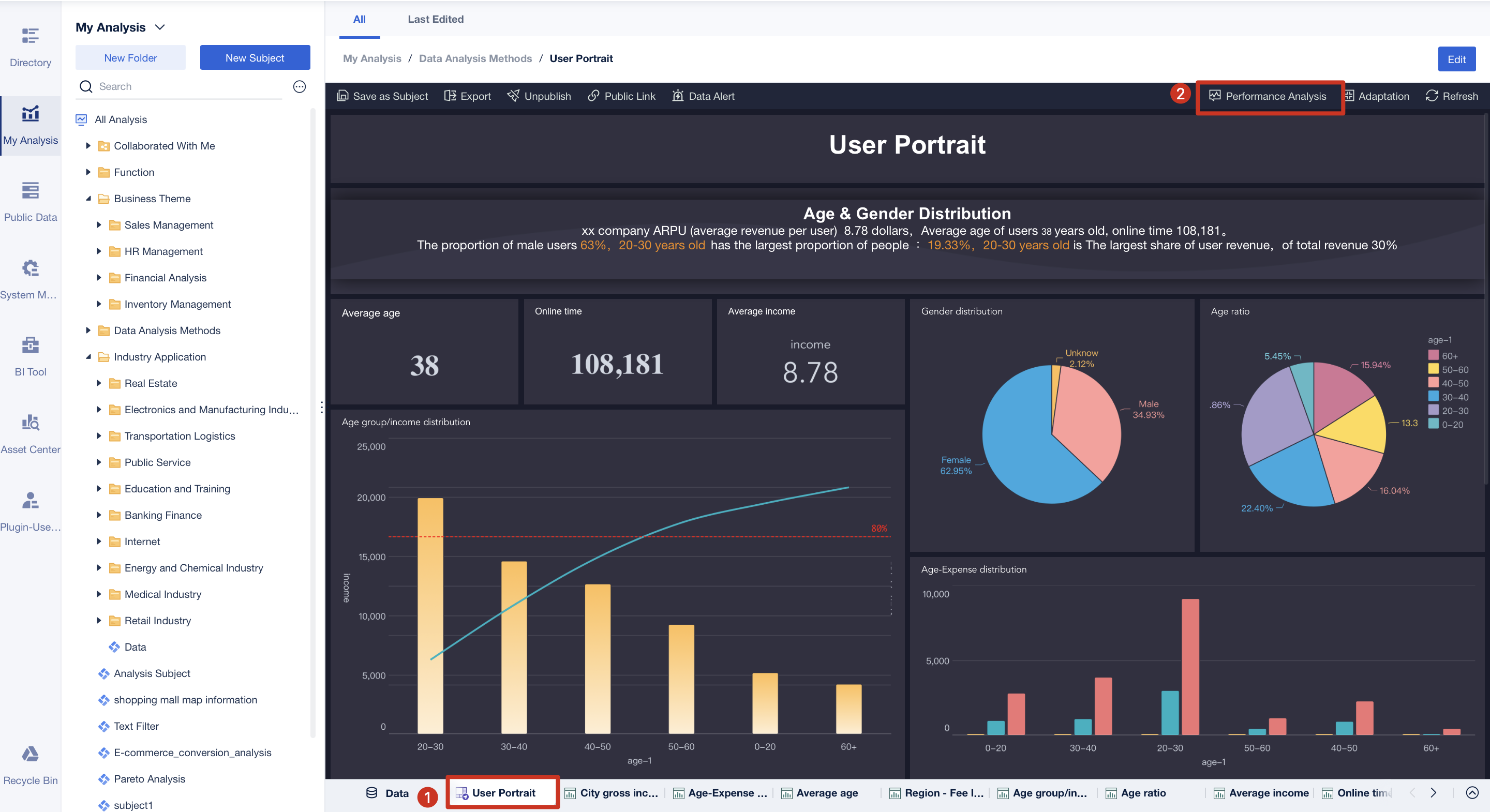Viewport: 1490px width, 812px height.
Task: Click the Edit button
Action: (x=1456, y=58)
